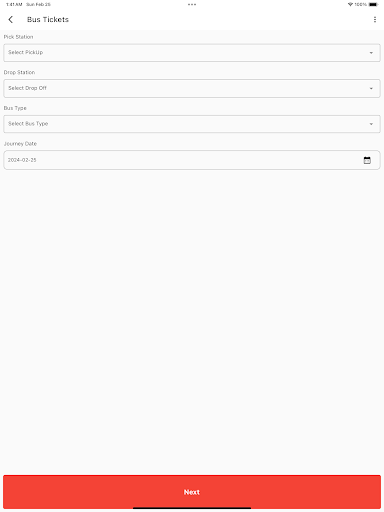Screen dimensions: 384x512
Task: Open the Select PickUp station field
Action: (x=192, y=53)
